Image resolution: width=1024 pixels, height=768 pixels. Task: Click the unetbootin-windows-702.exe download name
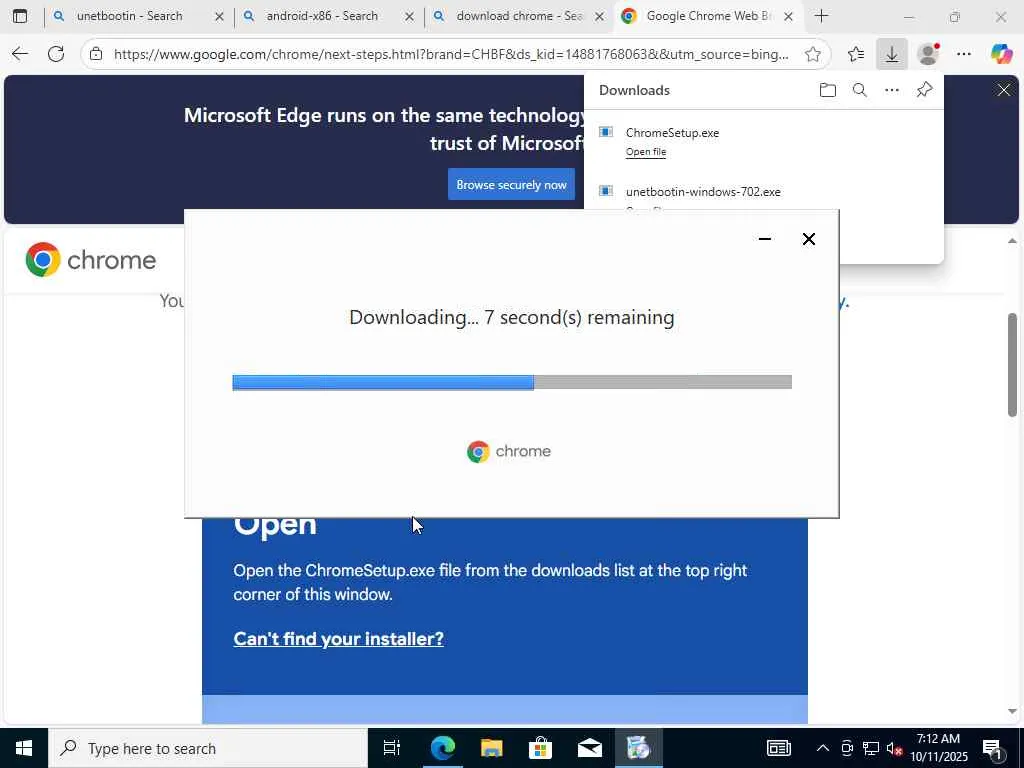[703, 191]
